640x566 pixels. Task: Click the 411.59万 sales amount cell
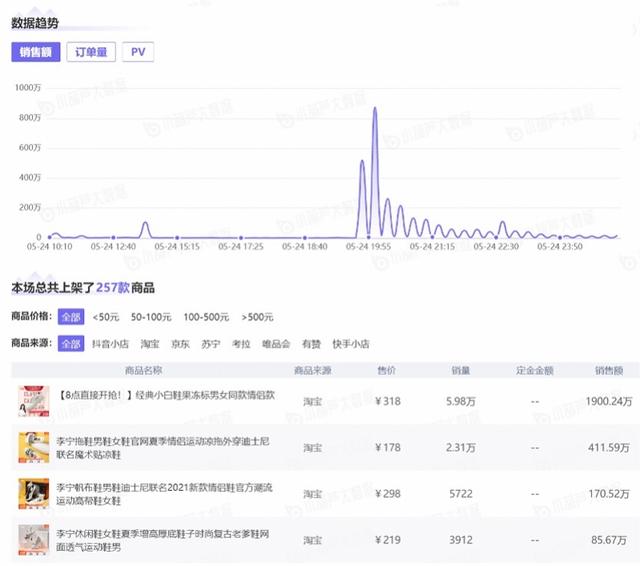609,448
